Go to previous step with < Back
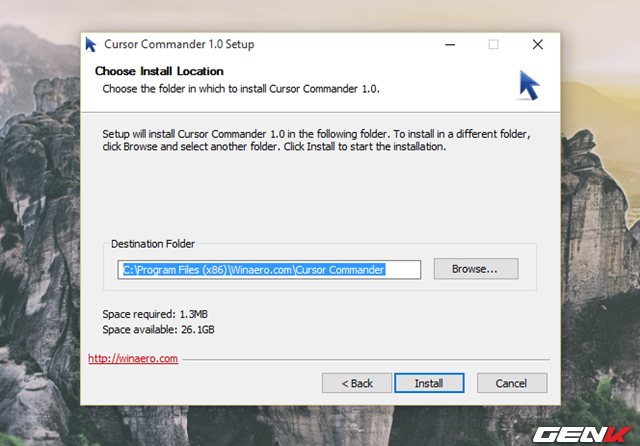The height and width of the screenshot is (446, 640). click(x=357, y=383)
